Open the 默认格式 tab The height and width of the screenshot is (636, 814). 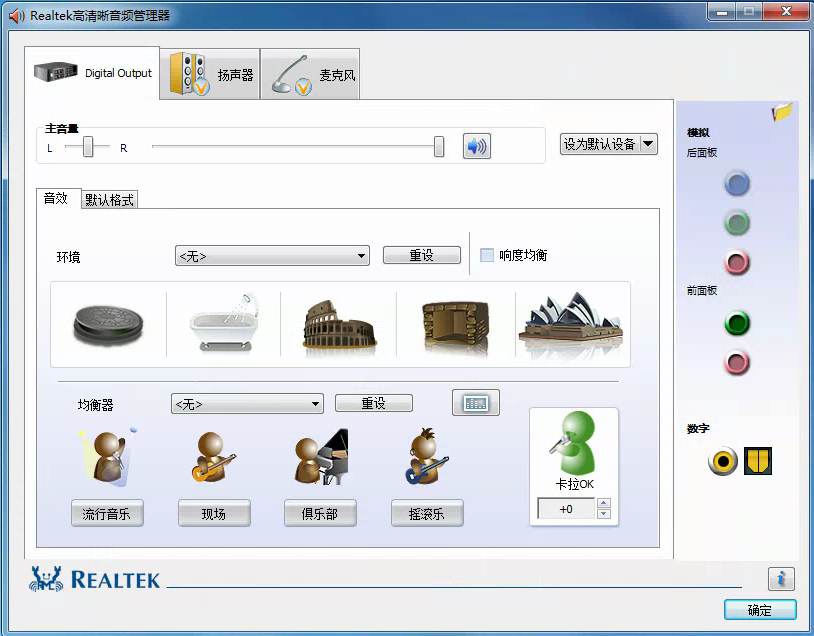[110, 200]
